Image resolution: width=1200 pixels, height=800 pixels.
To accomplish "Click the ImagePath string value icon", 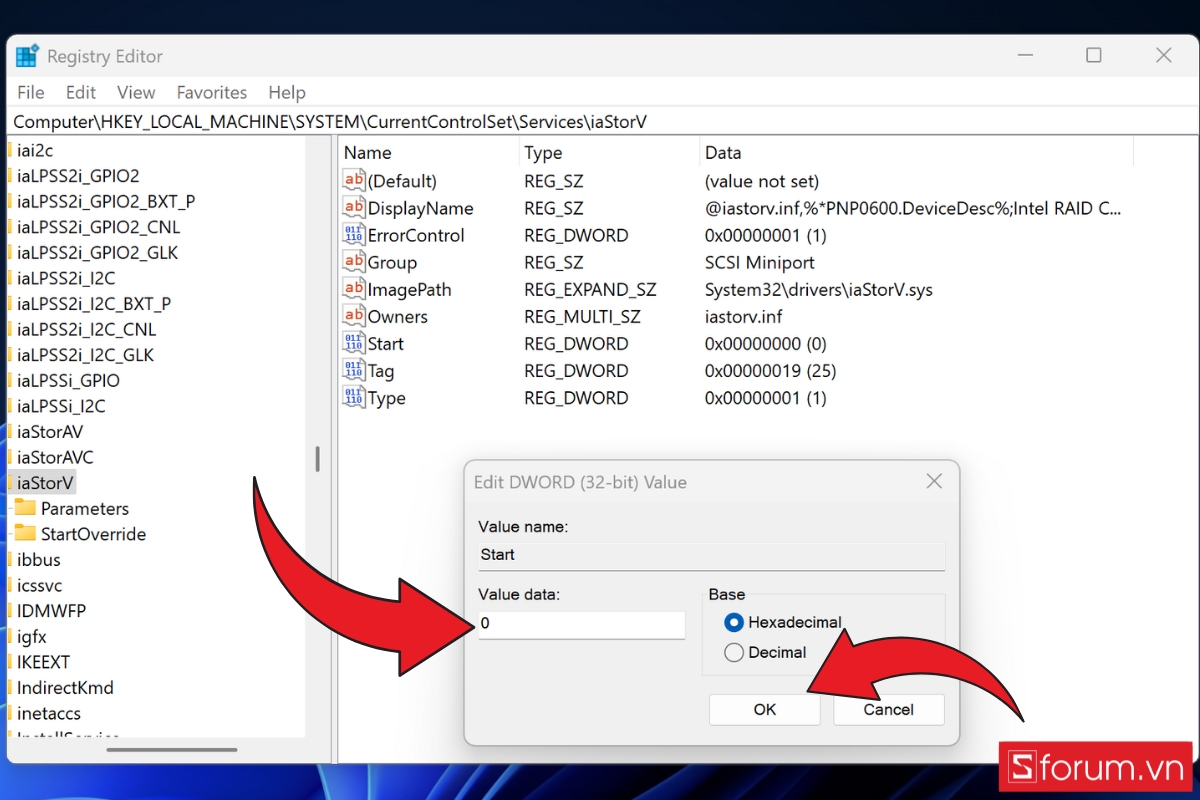I will point(354,289).
